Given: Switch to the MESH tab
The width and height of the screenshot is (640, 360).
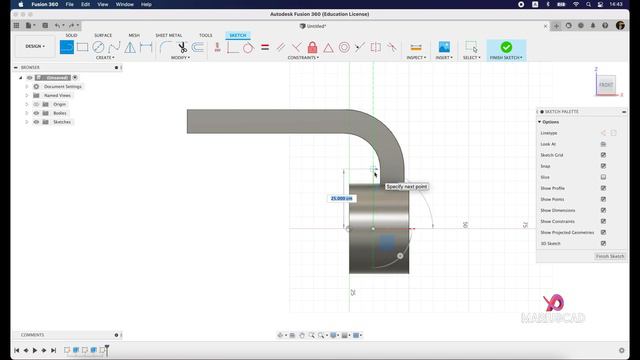Looking at the screenshot, I should [134, 36].
